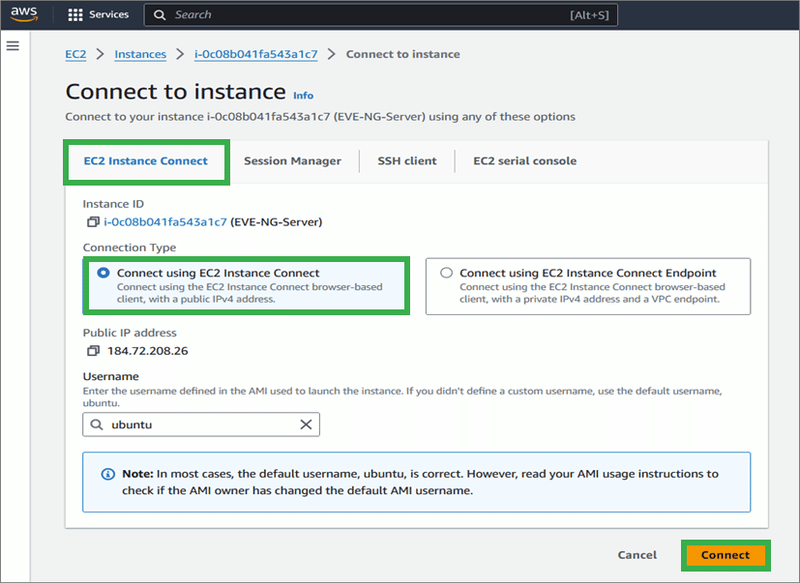Click the Cancel button
Viewport: 800px width, 583px height.
tap(637, 555)
